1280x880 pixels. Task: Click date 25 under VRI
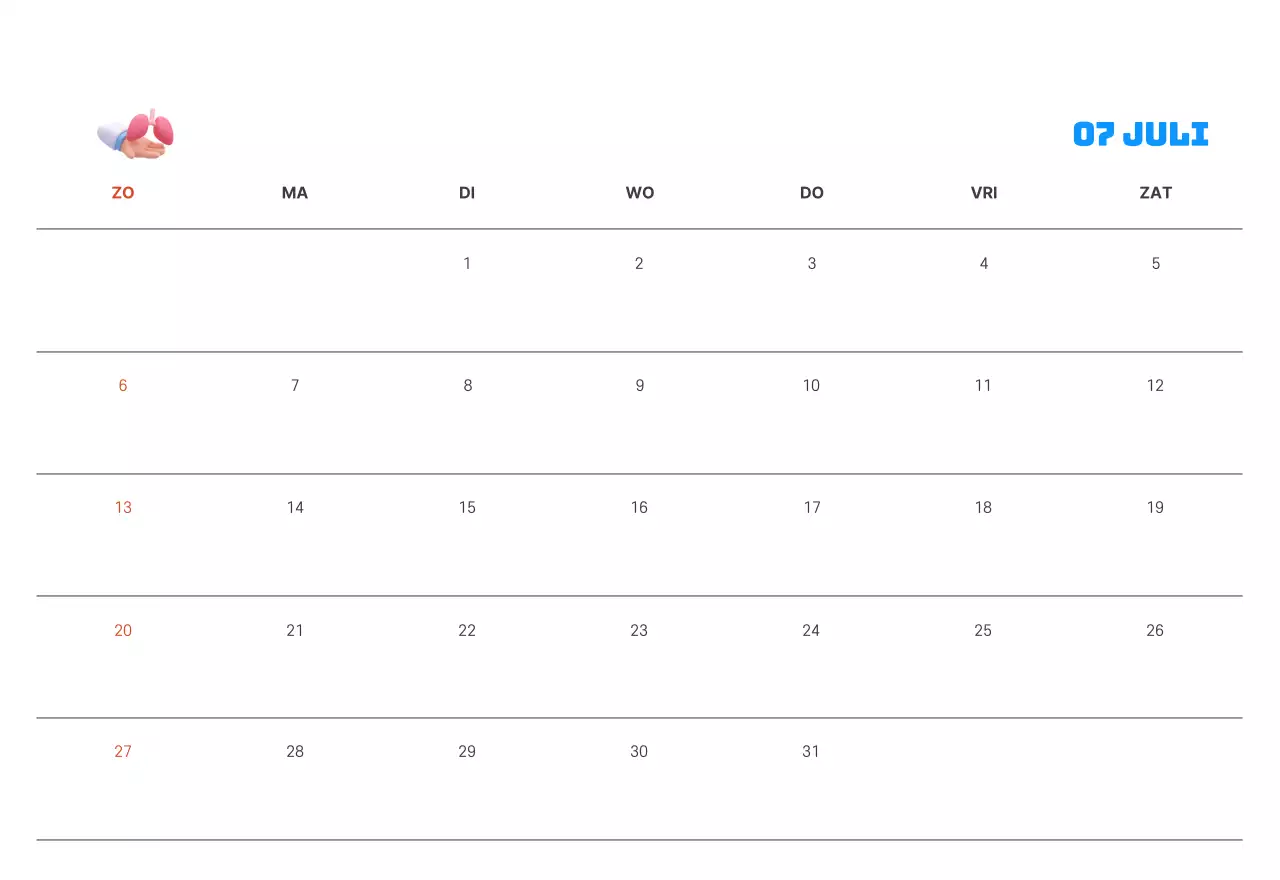983,631
